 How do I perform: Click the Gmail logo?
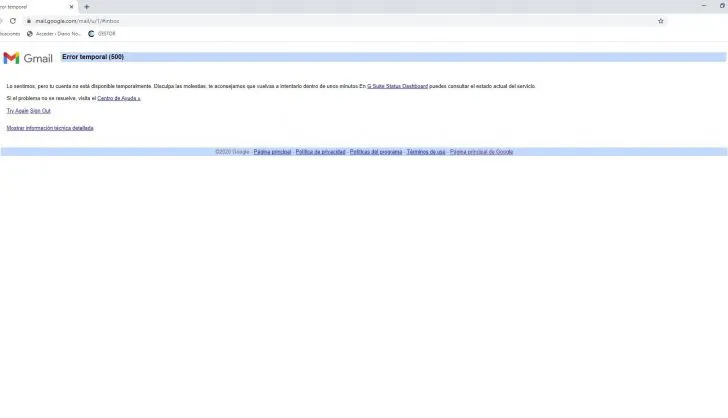[28, 58]
